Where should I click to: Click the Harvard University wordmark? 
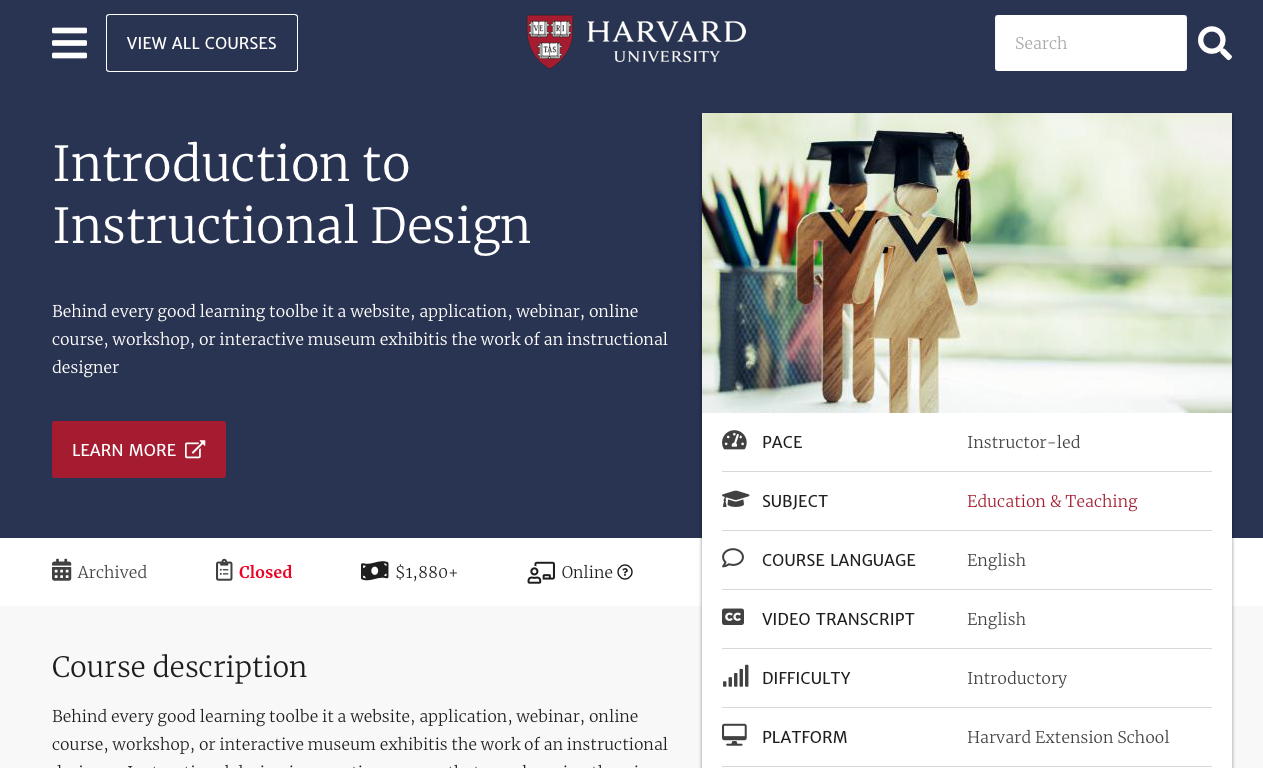click(666, 42)
